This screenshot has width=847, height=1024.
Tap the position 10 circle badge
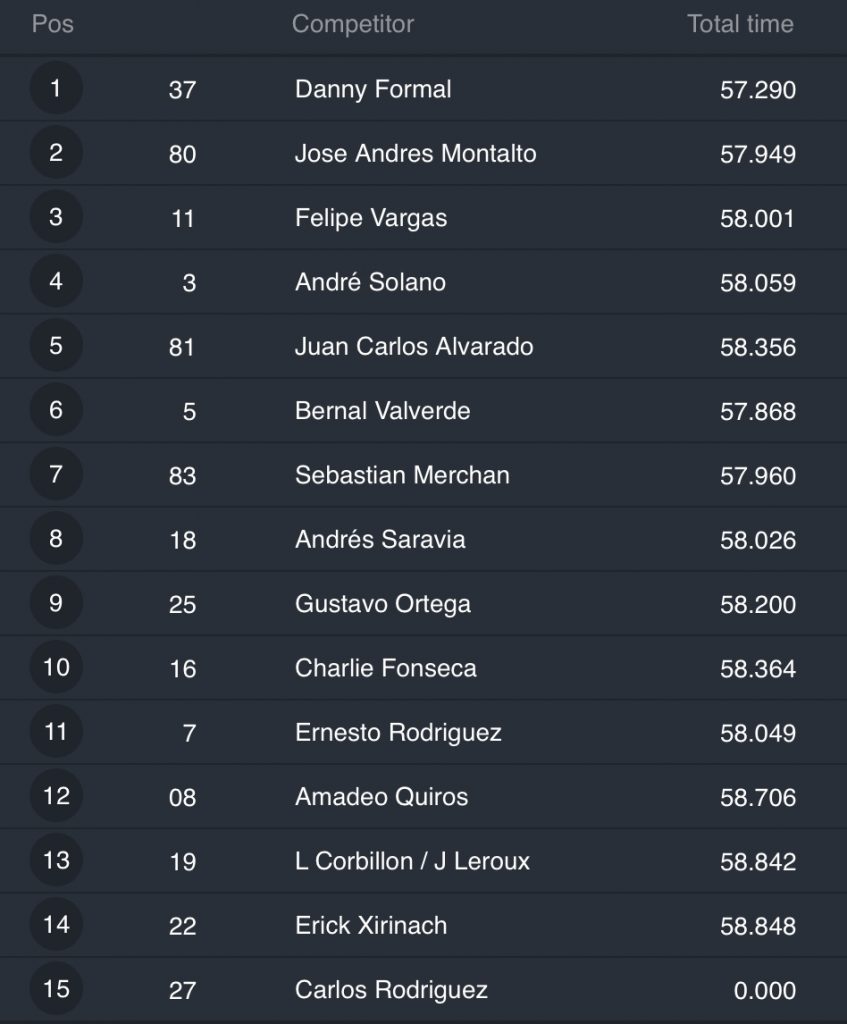[56, 667]
